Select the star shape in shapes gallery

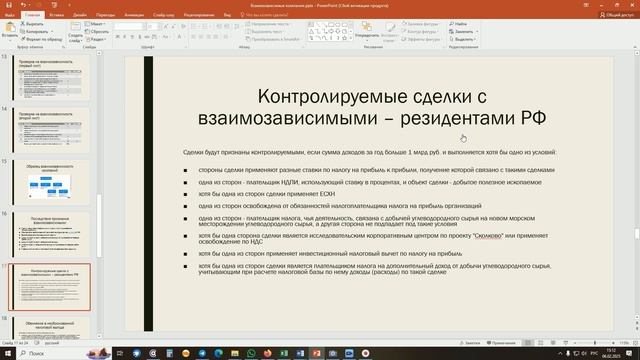pos(344,38)
